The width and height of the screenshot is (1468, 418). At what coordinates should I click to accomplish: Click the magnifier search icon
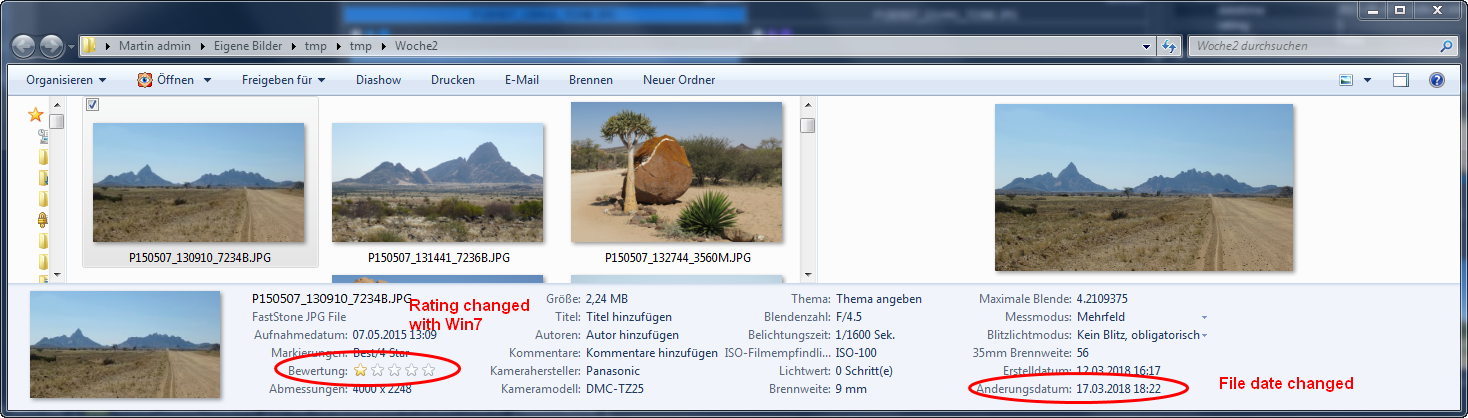[x=1446, y=46]
